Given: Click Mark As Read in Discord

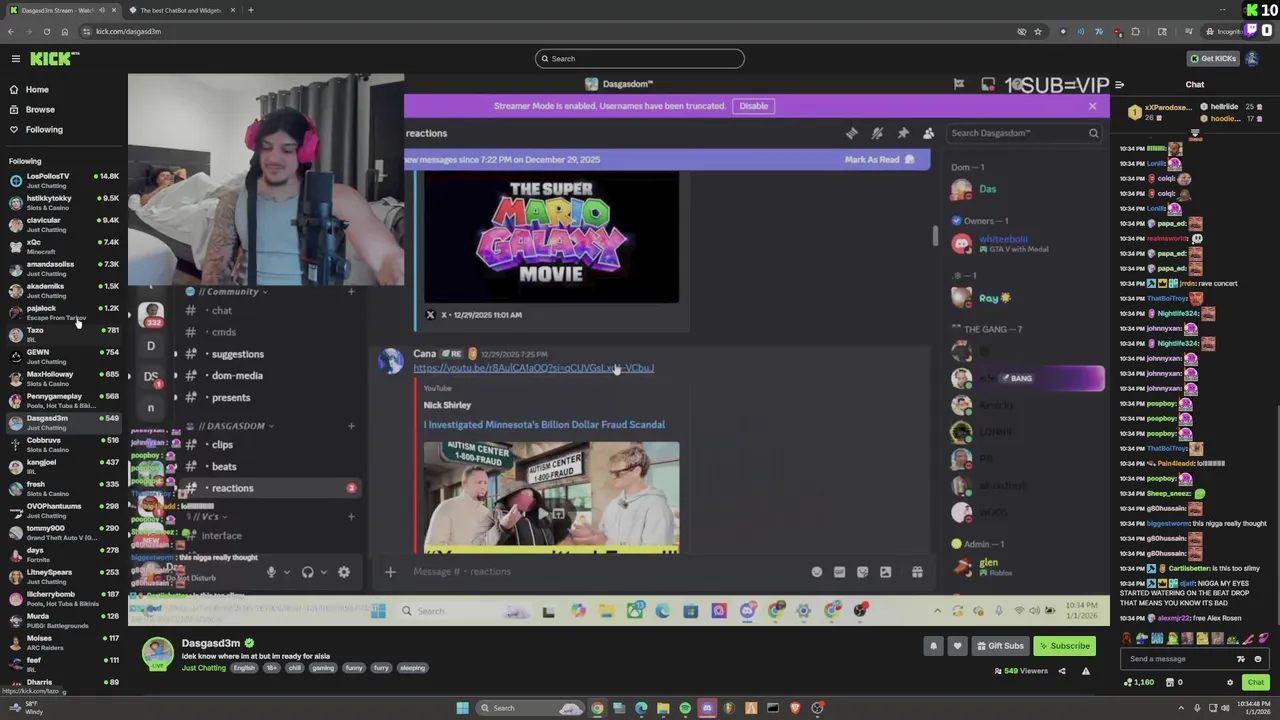Looking at the screenshot, I should tap(879, 160).
